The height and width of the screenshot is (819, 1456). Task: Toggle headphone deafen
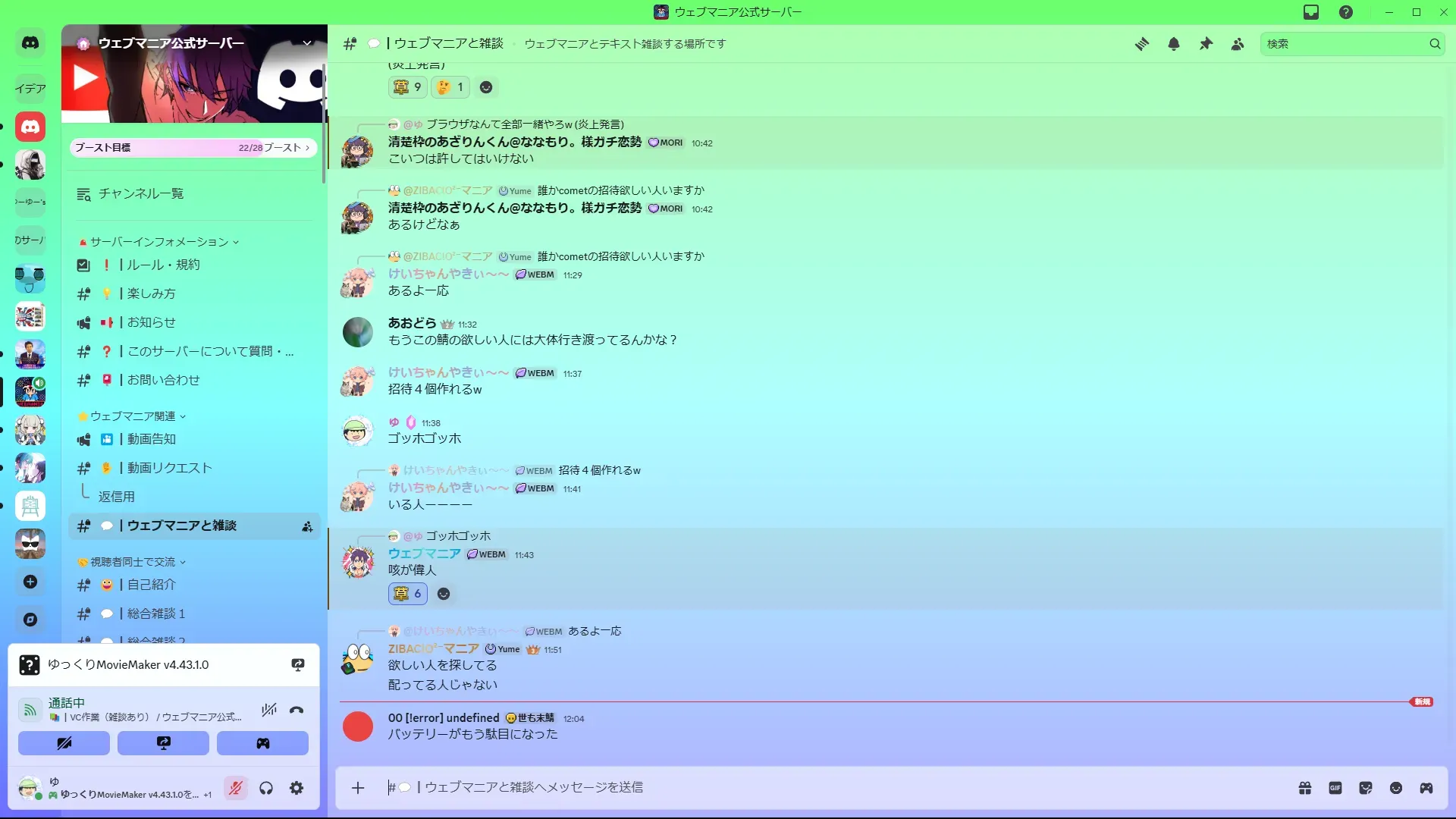(266, 789)
